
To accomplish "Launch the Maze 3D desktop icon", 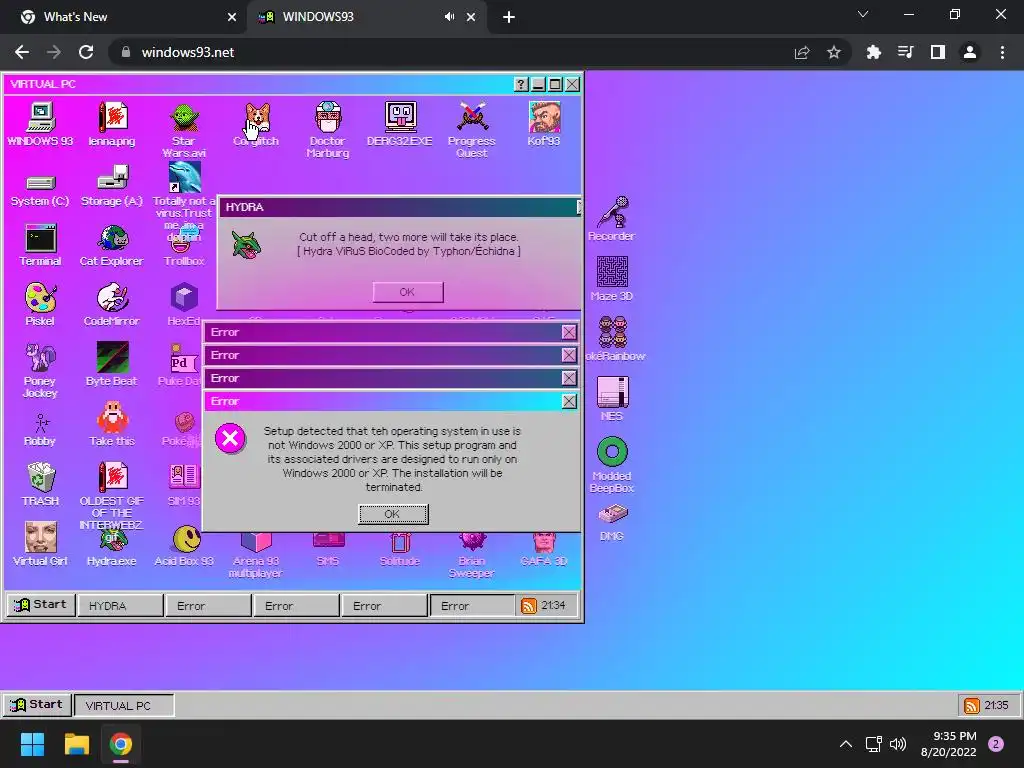I will [x=613, y=272].
